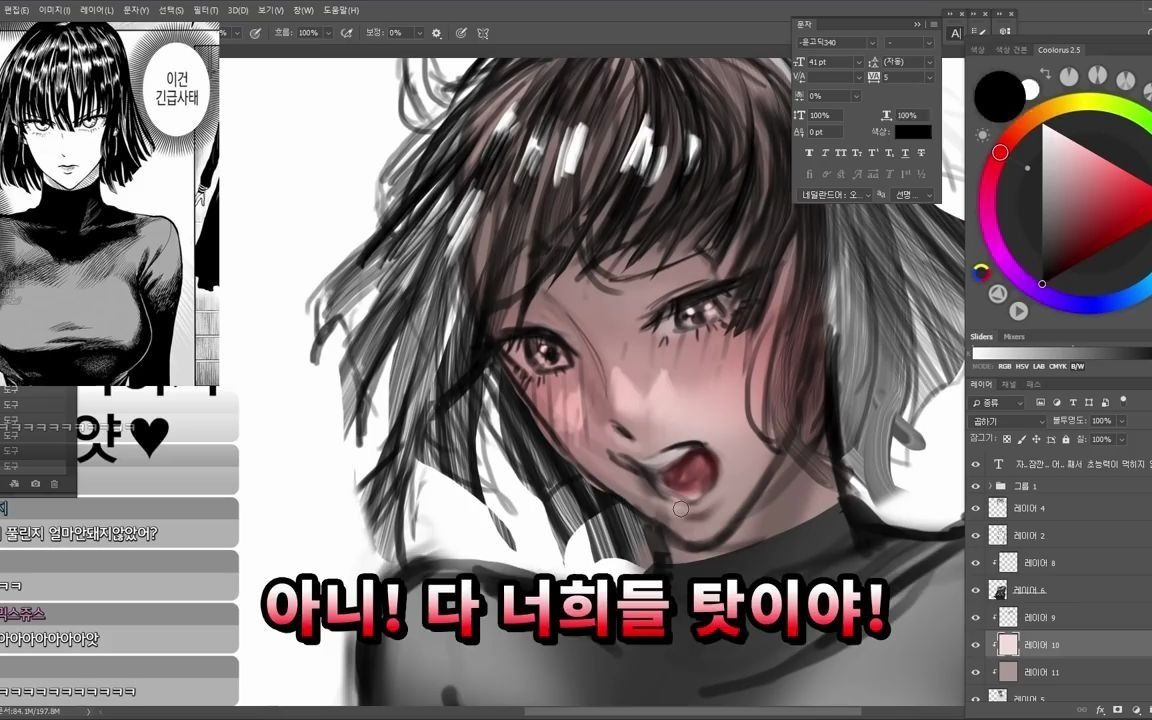
Task: Add a layer mask from Layers panel bottom
Action: pyautogui.click(x=1117, y=710)
